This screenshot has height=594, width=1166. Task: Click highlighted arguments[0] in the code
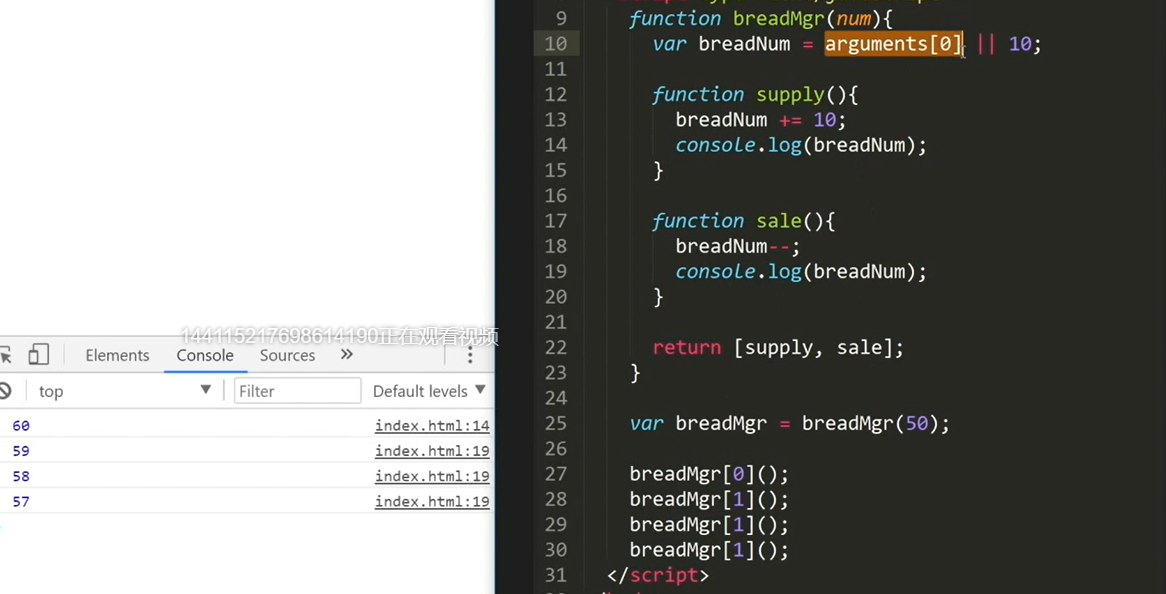pos(894,44)
